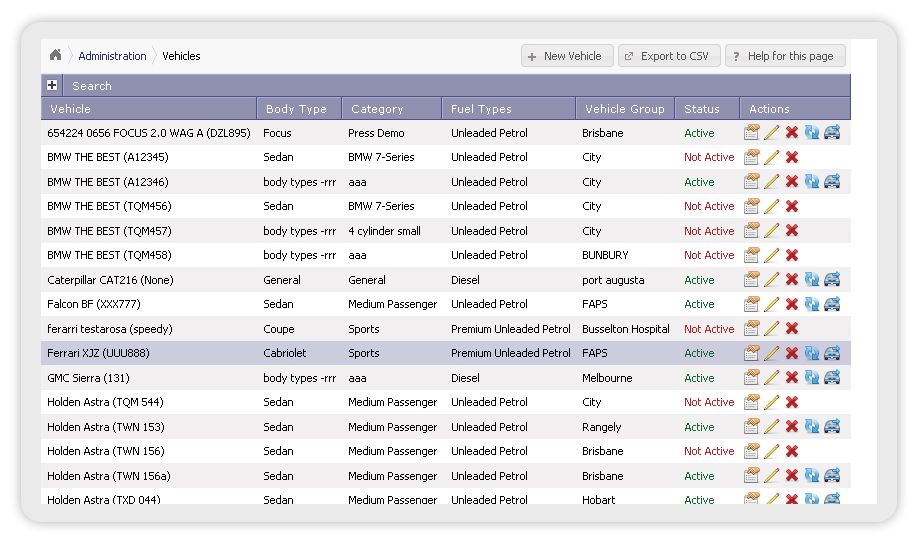This screenshot has height=544, width=918.
Task: Delete the Falcon BF (XXX777) vehicle
Action: [792, 304]
